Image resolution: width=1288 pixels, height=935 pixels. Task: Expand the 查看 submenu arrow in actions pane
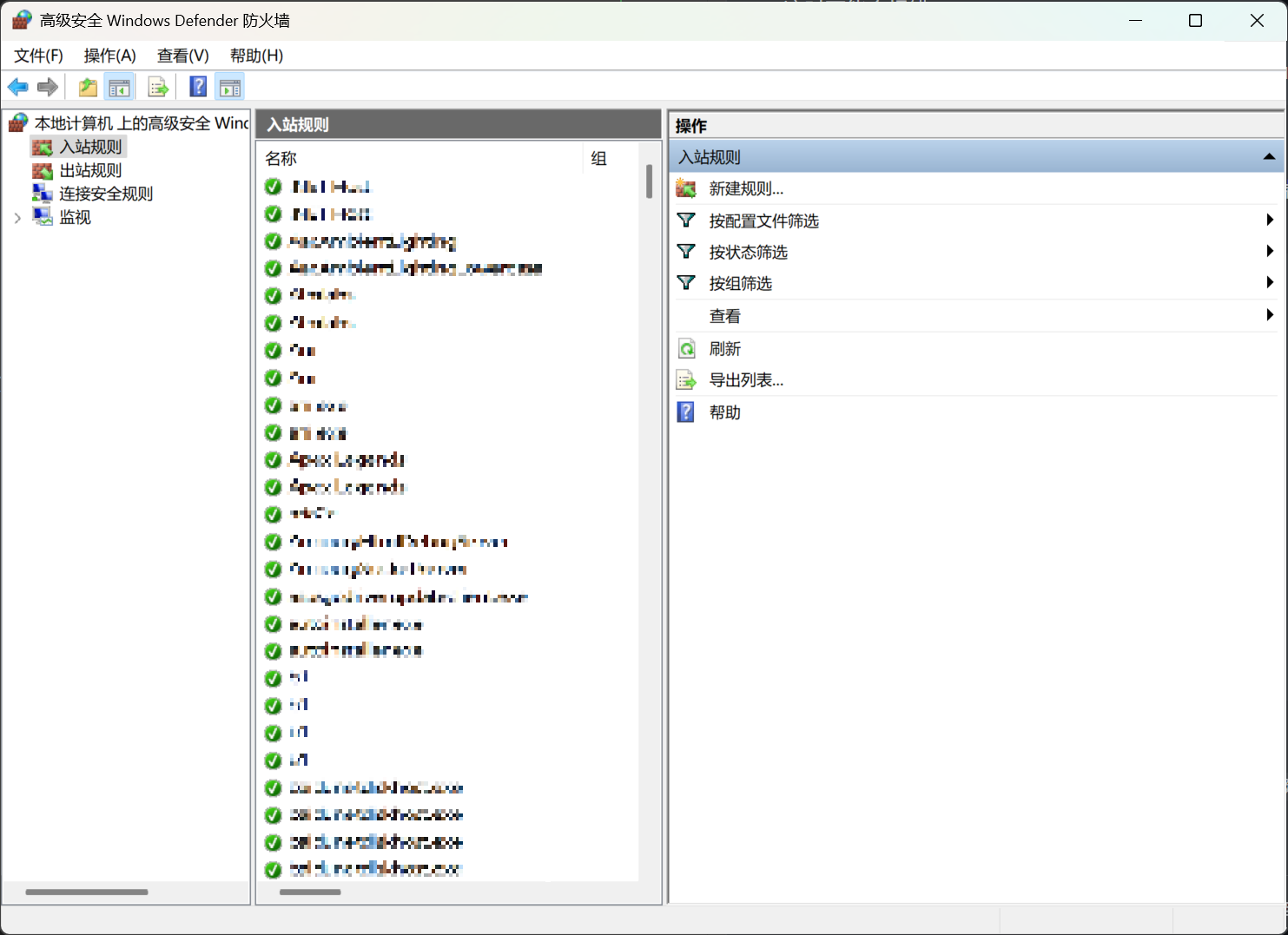coord(1270,315)
